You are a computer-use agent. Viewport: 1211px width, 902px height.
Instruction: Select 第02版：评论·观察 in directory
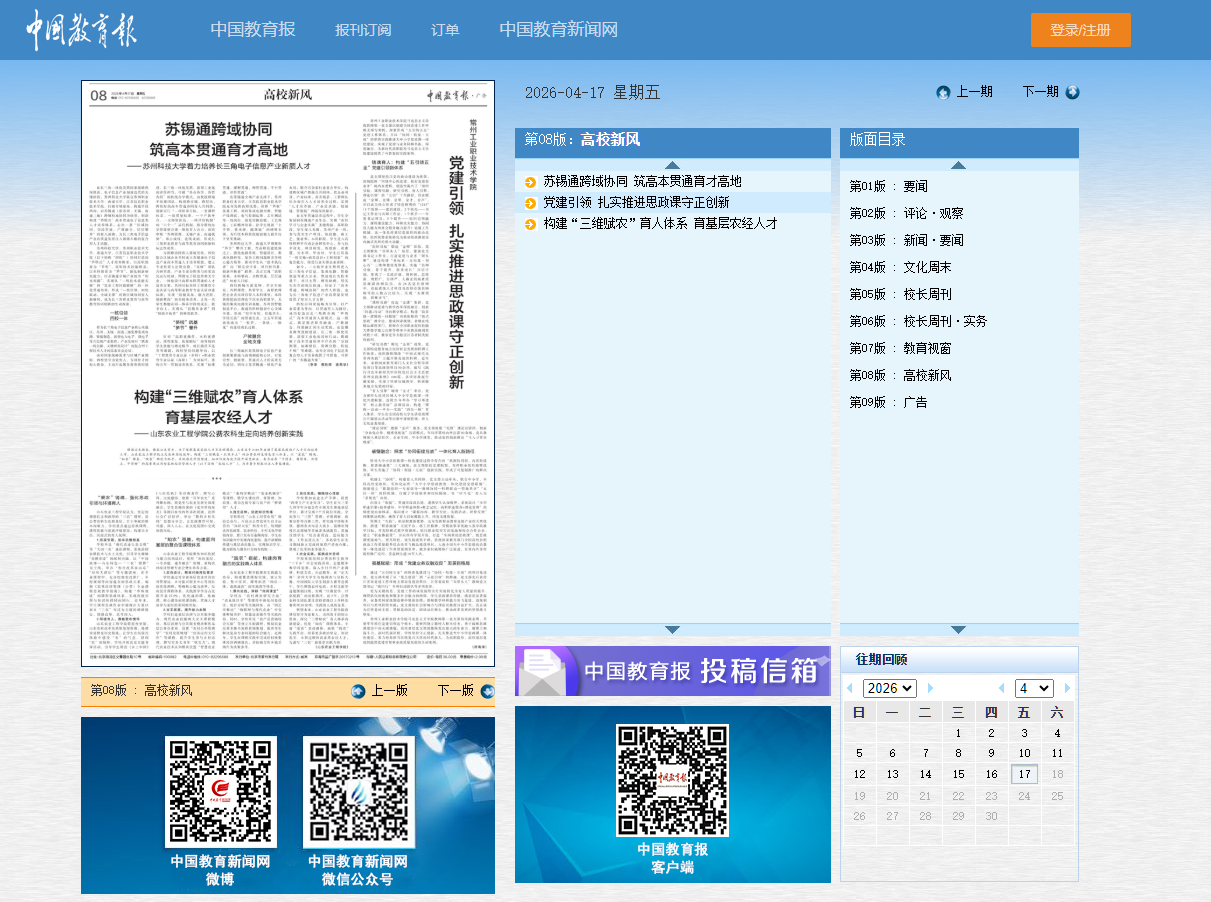tap(907, 213)
